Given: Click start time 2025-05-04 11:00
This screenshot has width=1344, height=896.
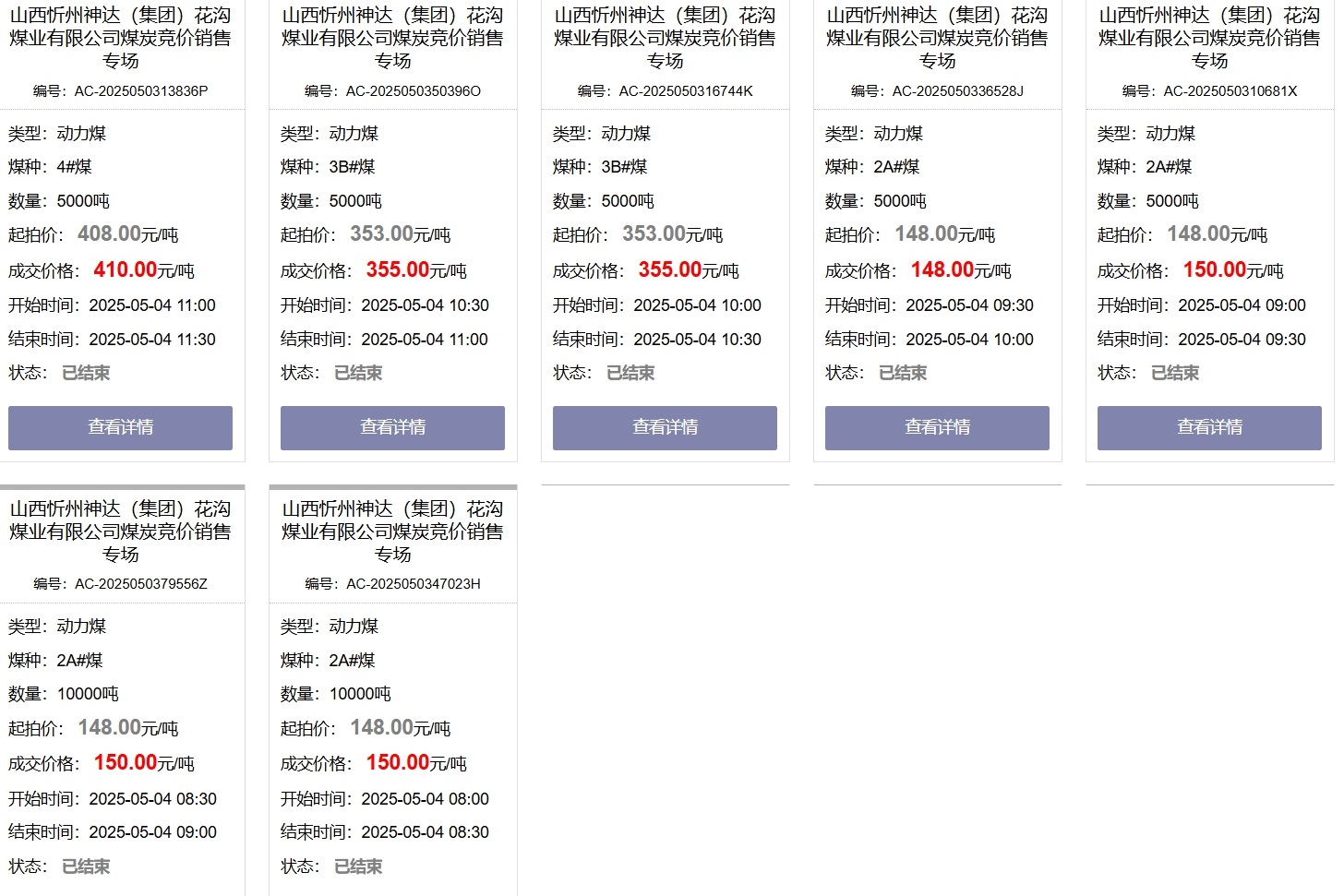Looking at the screenshot, I should click(x=152, y=305).
